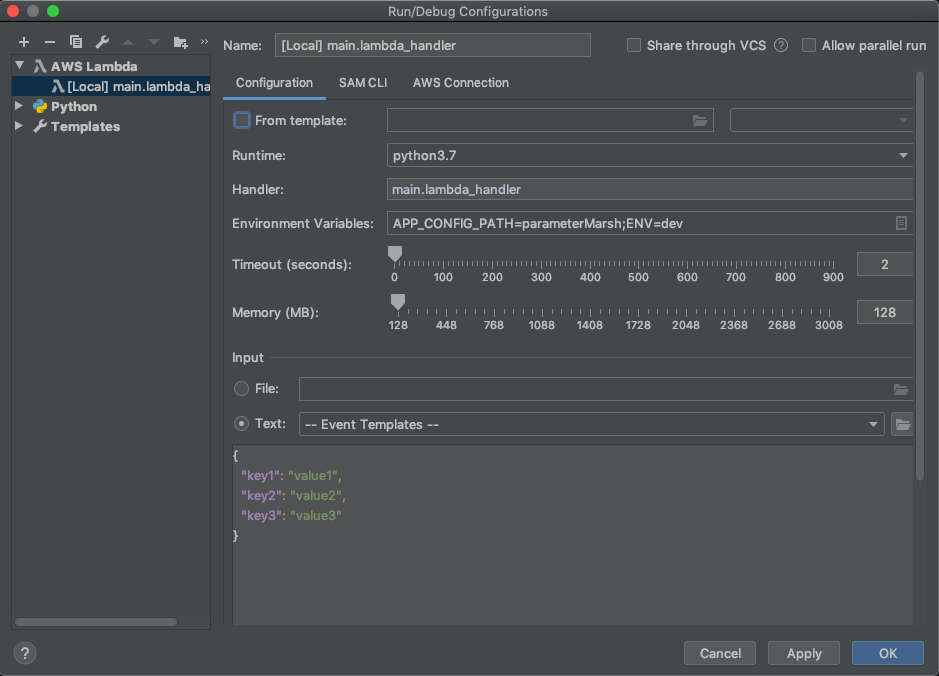
Task: Expand Python tree node
Action: point(19,106)
